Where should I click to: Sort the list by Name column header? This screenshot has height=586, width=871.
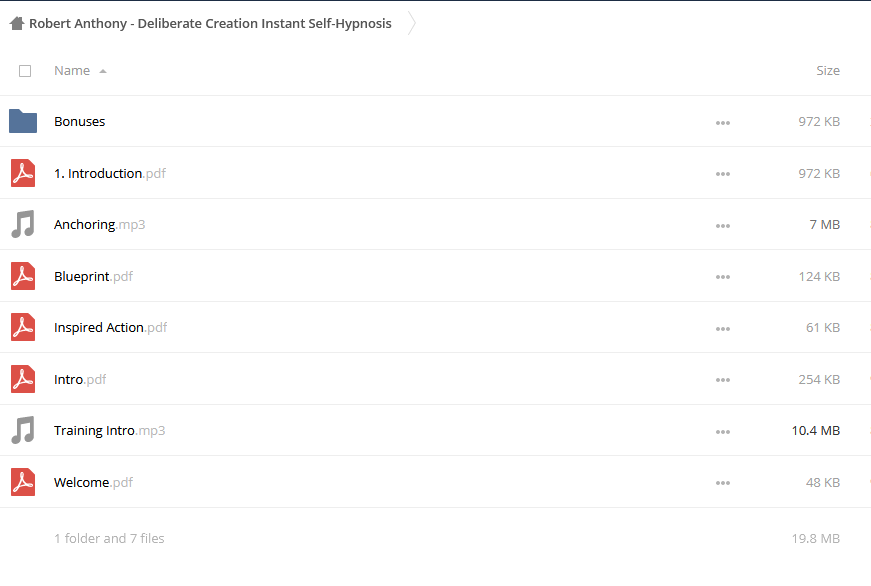pyautogui.click(x=72, y=71)
